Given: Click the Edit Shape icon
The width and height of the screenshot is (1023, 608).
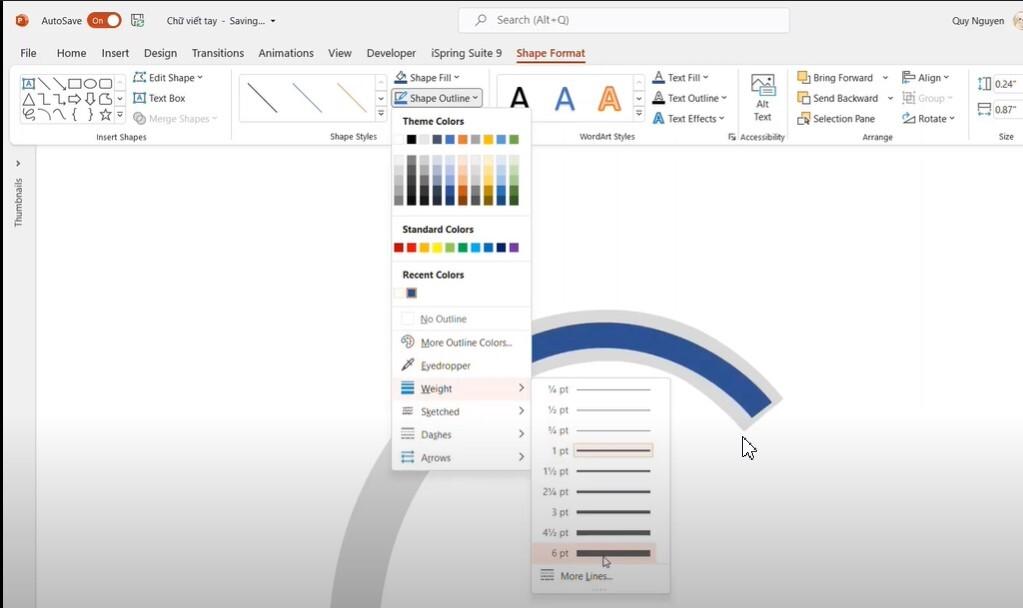Looking at the screenshot, I should point(140,77).
